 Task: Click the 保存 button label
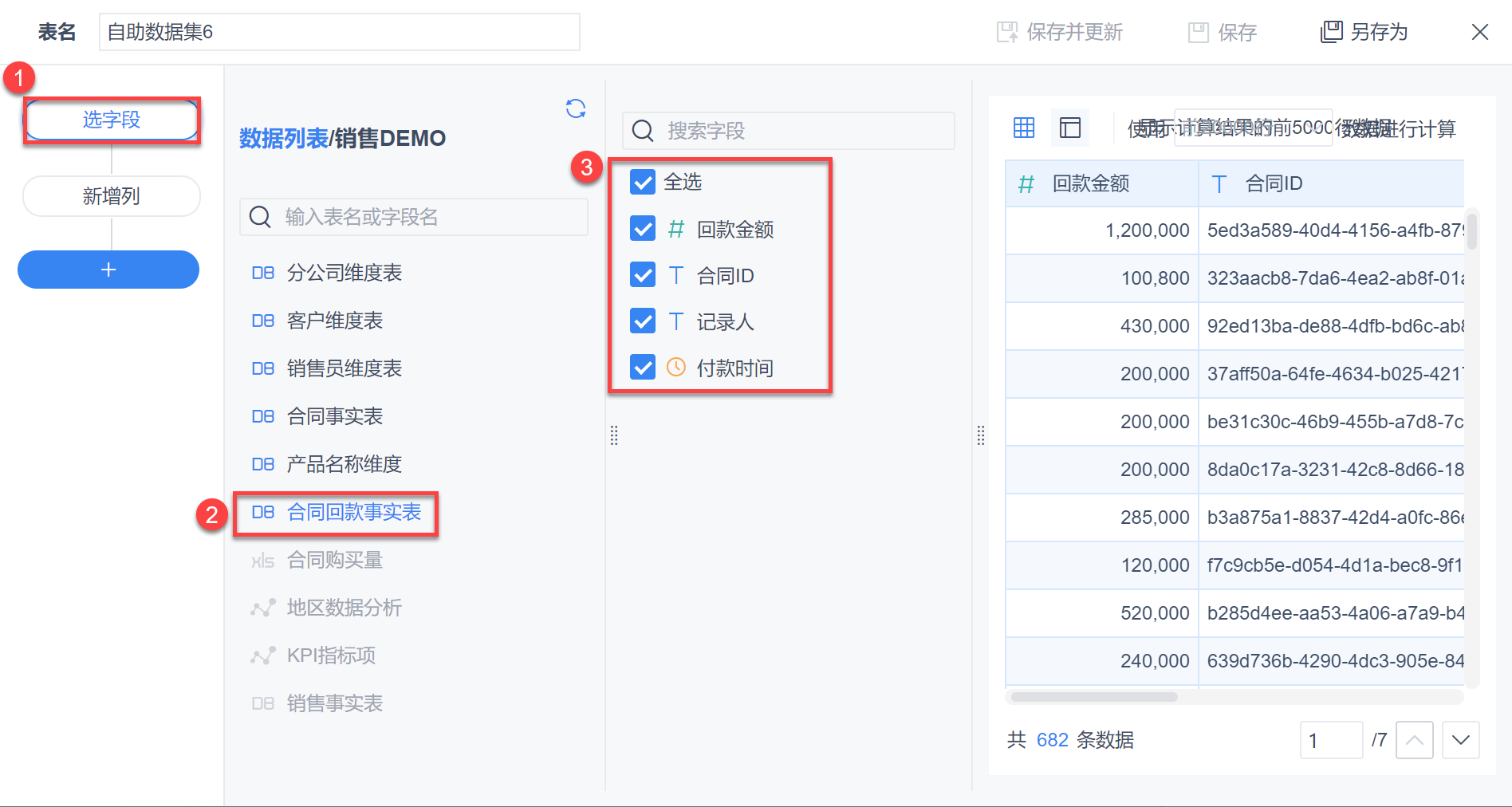pos(1238,32)
